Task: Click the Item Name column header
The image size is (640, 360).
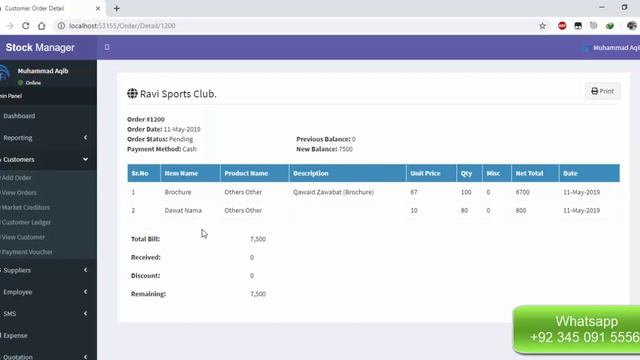Action: tap(190, 173)
